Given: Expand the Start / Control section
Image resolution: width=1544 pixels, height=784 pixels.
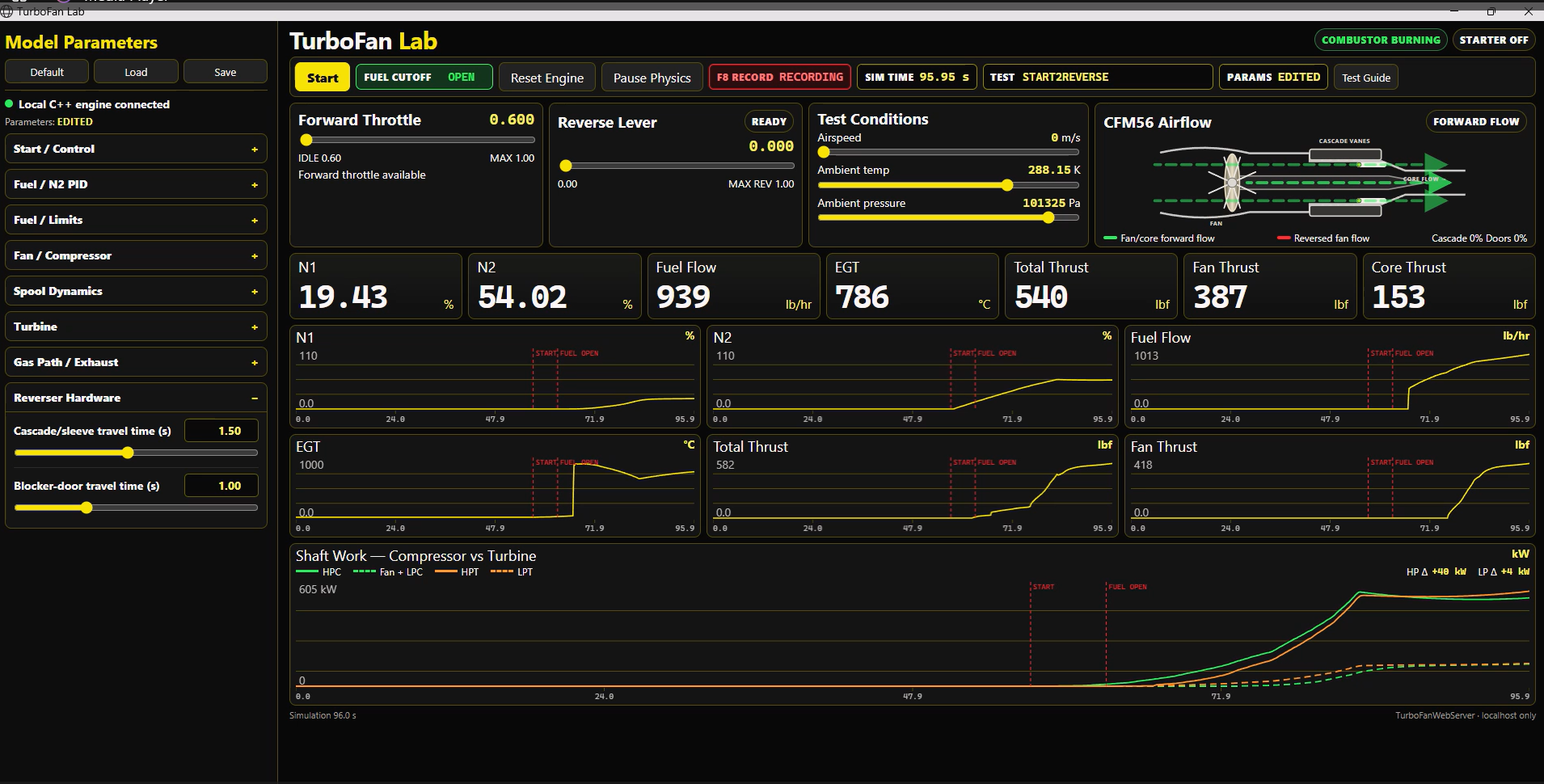Looking at the screenshot, I should pyautogui.click(x=136, y=149).
